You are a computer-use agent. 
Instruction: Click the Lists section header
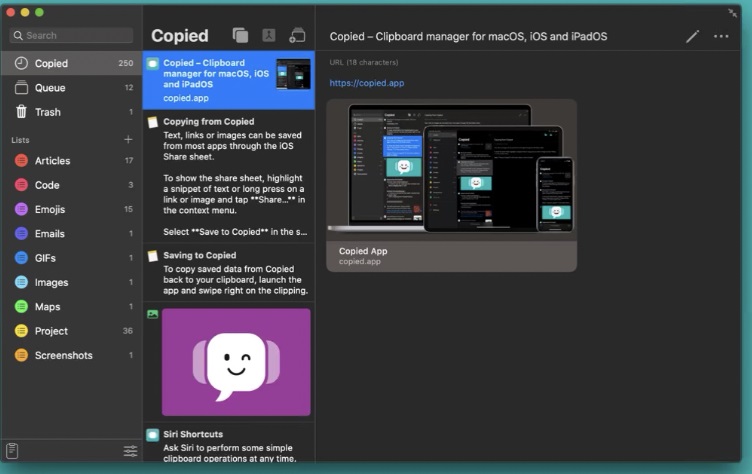point(20,140)
